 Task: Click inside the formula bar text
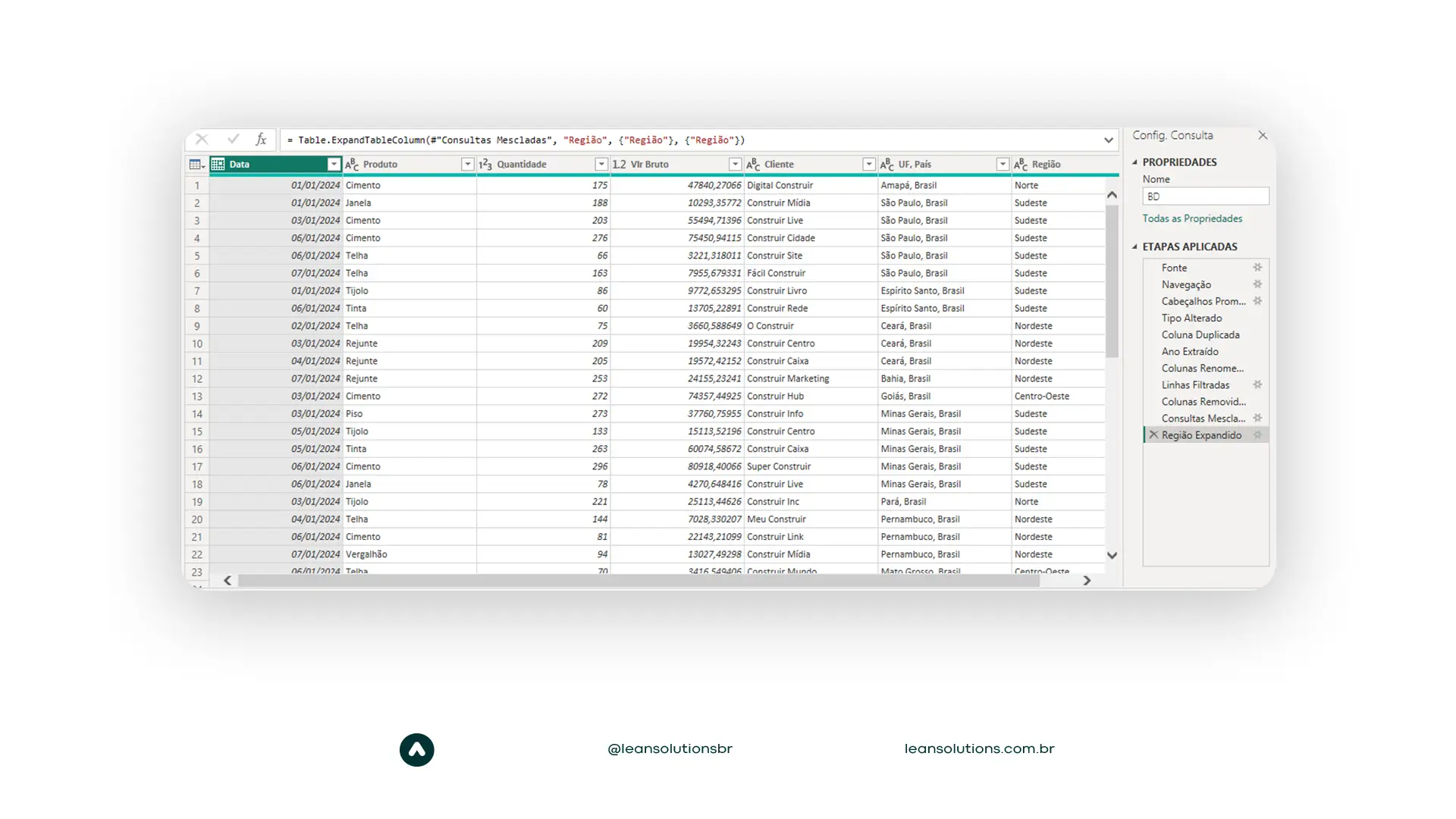point(516,140)
